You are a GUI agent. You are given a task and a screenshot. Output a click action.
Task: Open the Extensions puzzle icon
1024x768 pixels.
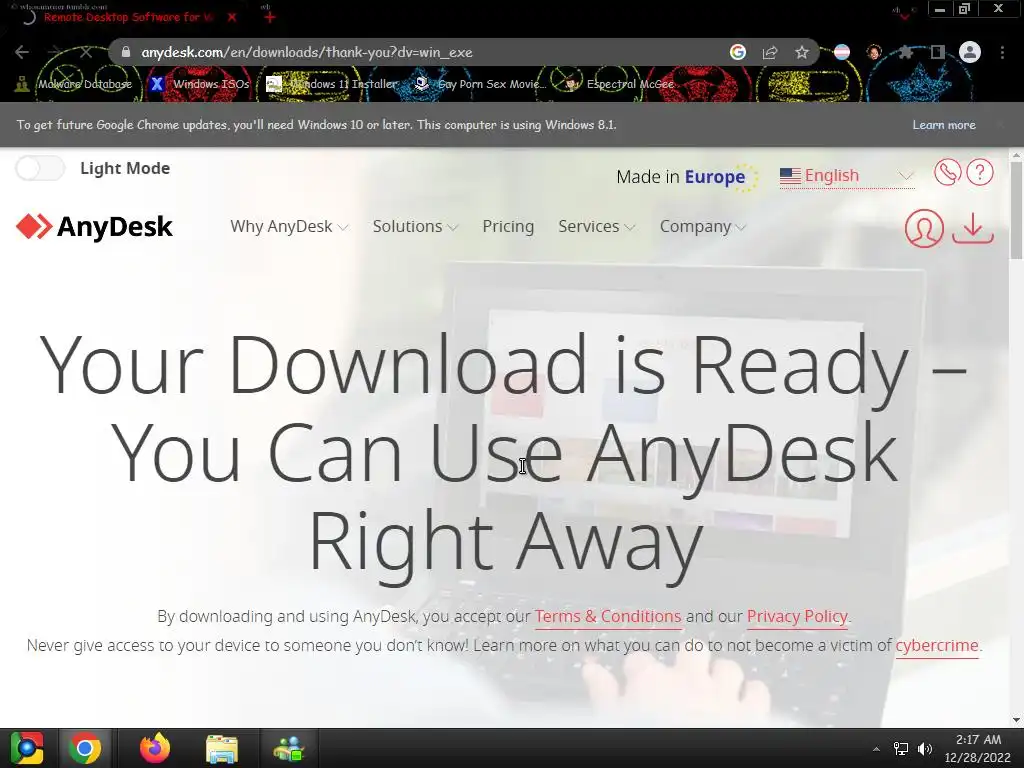click(906, 52)
